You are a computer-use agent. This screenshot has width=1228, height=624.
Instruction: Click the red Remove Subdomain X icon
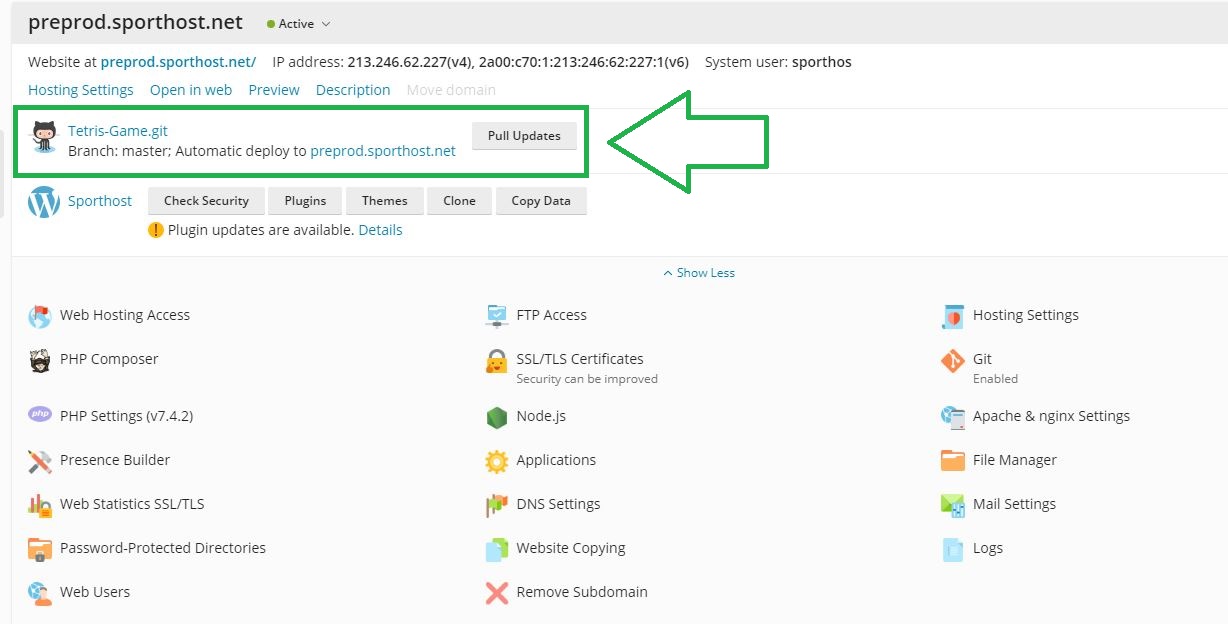(497, 593)
